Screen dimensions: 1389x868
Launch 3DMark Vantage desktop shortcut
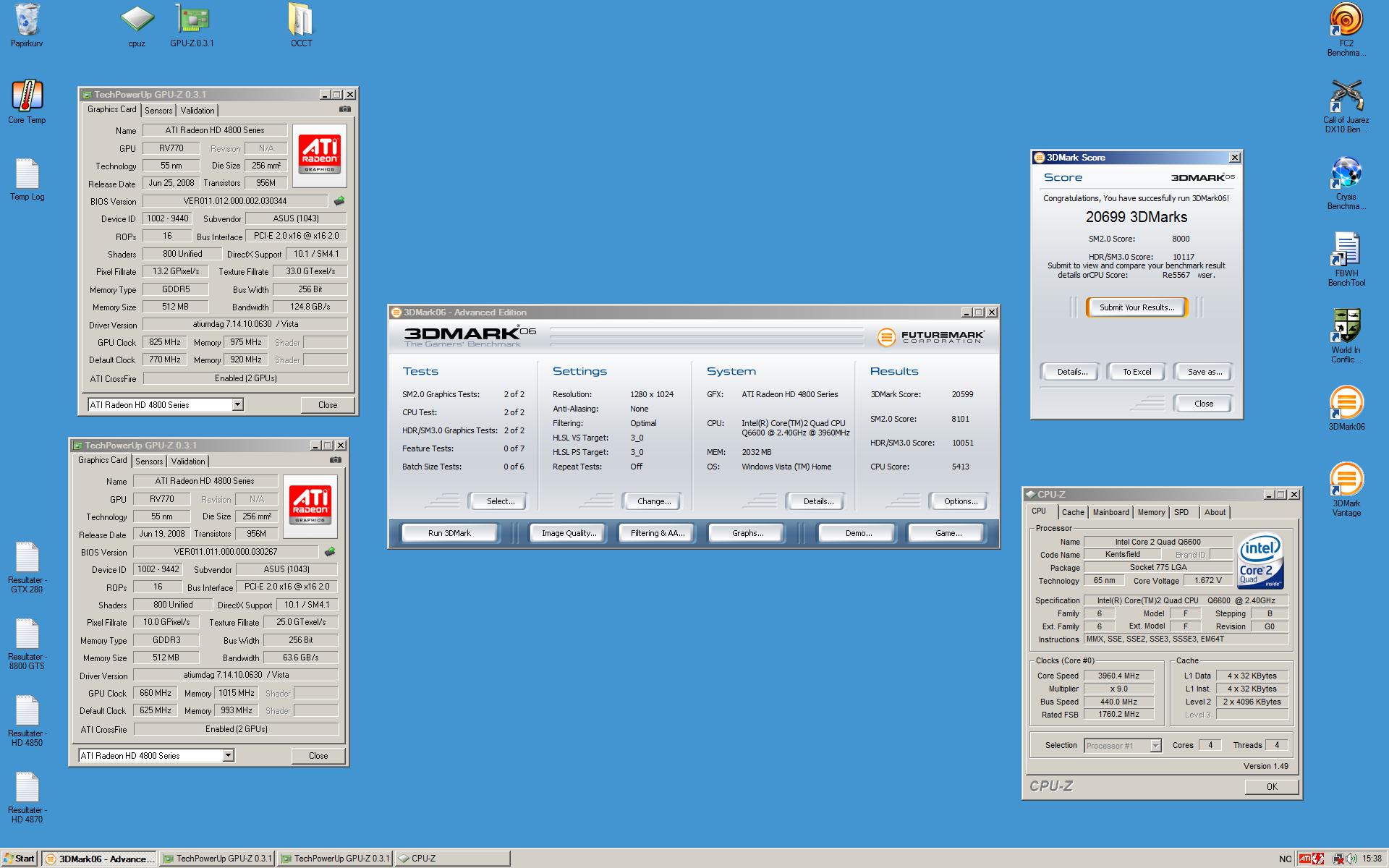tap(1346, 490)
